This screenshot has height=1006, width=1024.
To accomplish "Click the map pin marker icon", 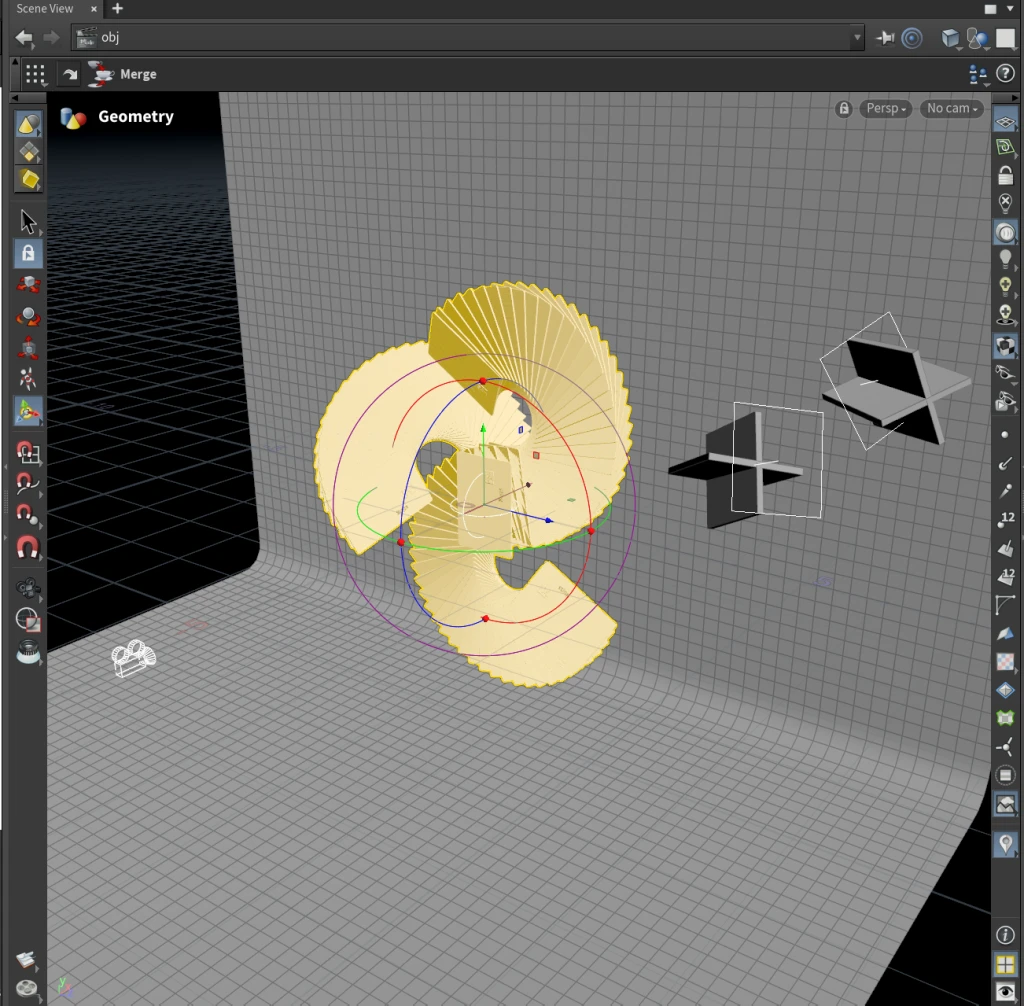I will [x=1006, y=843].
